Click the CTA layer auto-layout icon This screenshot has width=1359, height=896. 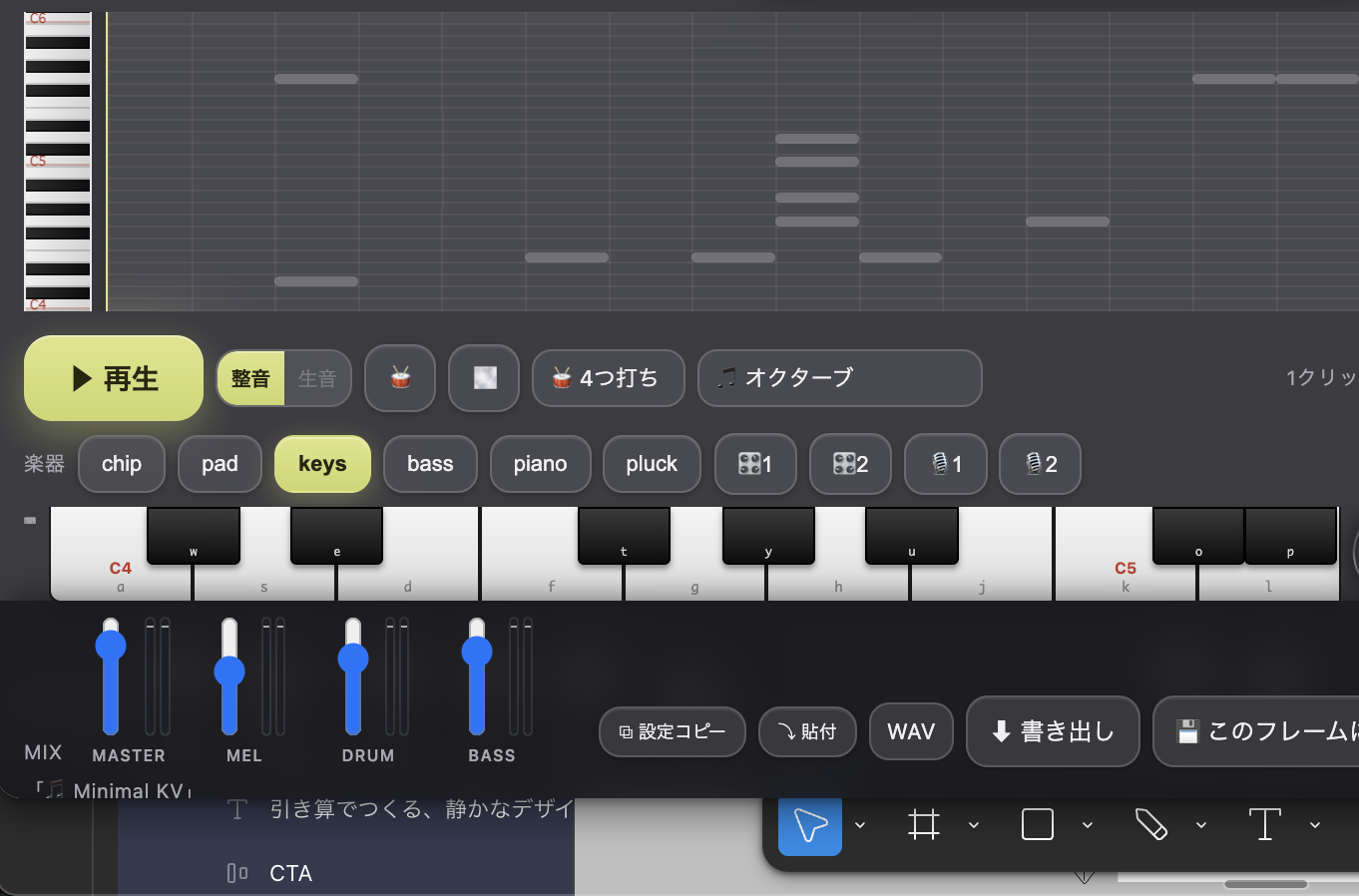click(x=237, y=873)
